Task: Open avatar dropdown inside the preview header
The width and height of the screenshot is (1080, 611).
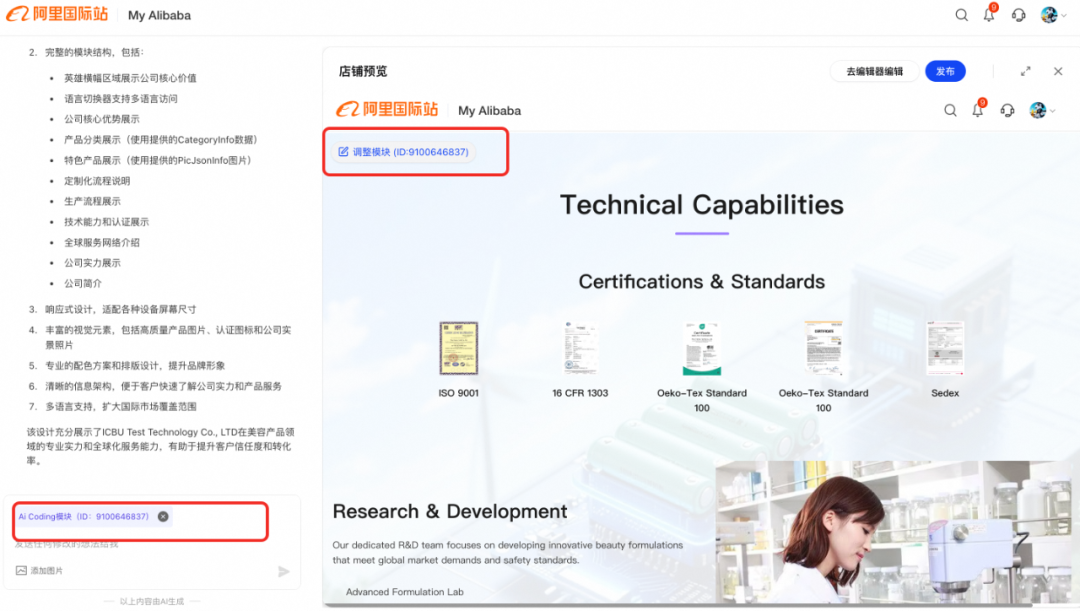Action: pos(1042,110)
